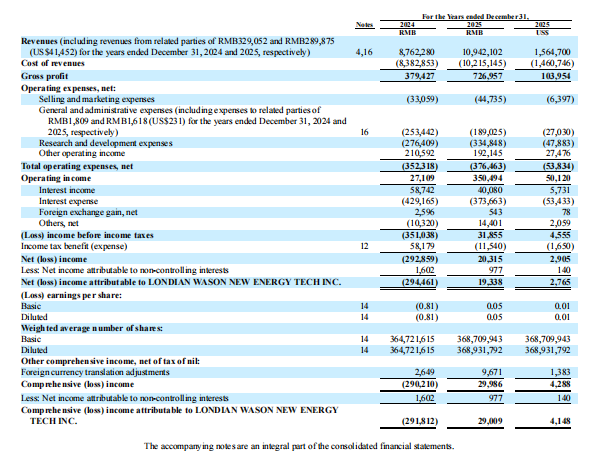This screenshot has width=589, height=457.
Task: Click the Gross profit 2025 RMB figure 726,957
Action: [488, 76]
